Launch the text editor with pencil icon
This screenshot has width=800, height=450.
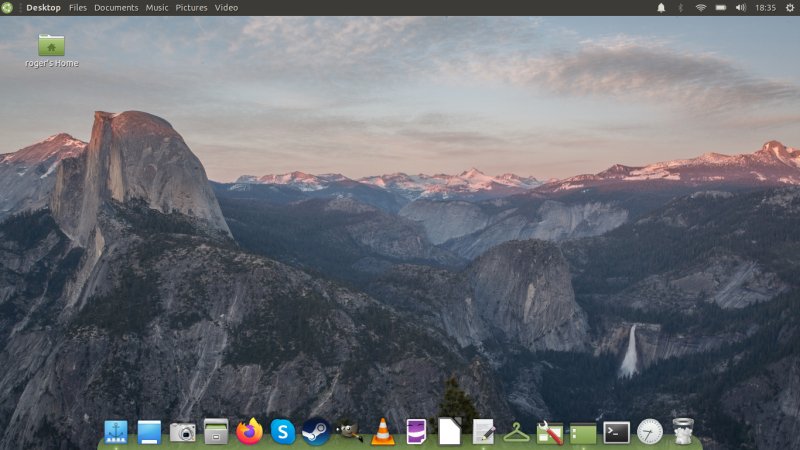(483, 432)
